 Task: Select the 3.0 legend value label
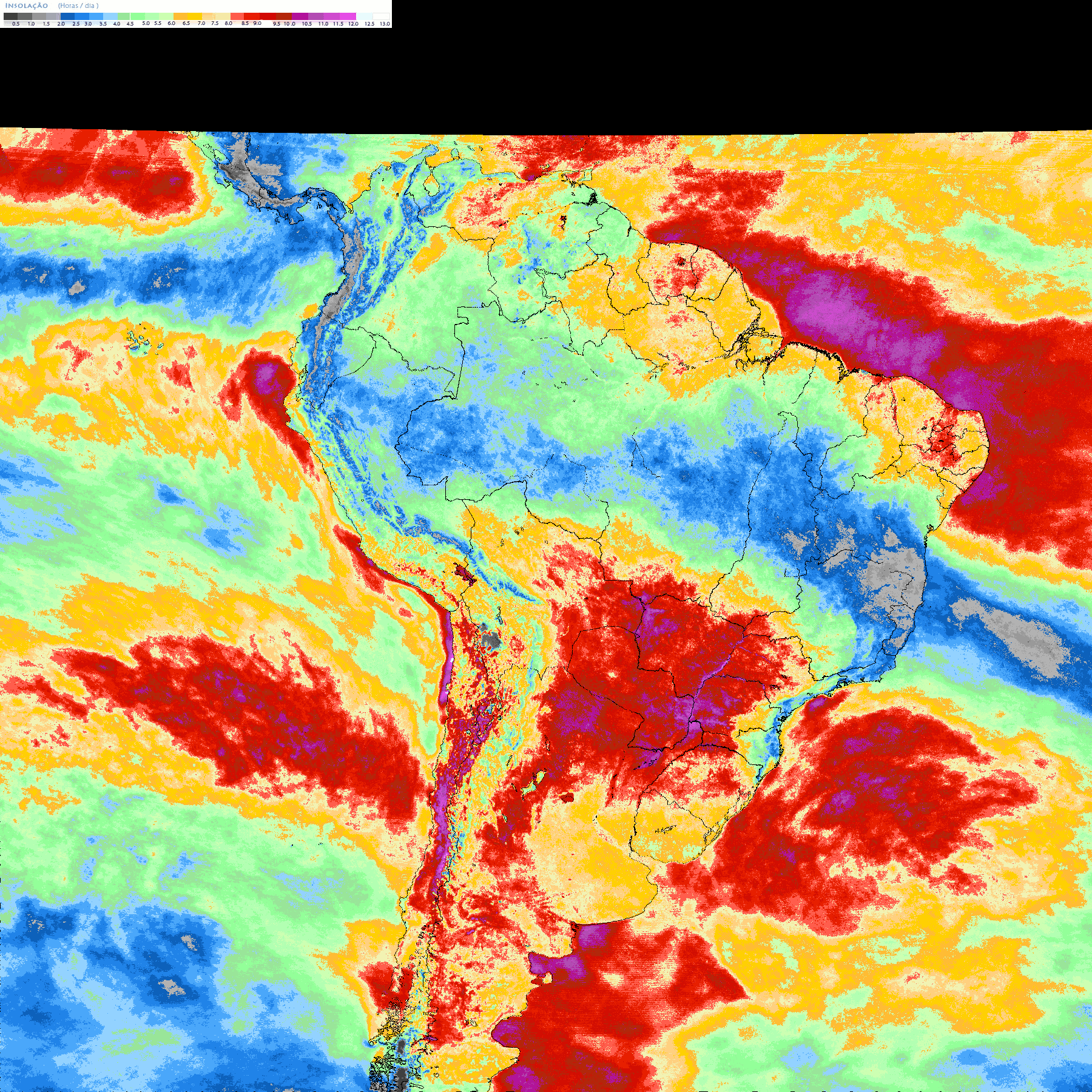point(88,24)
